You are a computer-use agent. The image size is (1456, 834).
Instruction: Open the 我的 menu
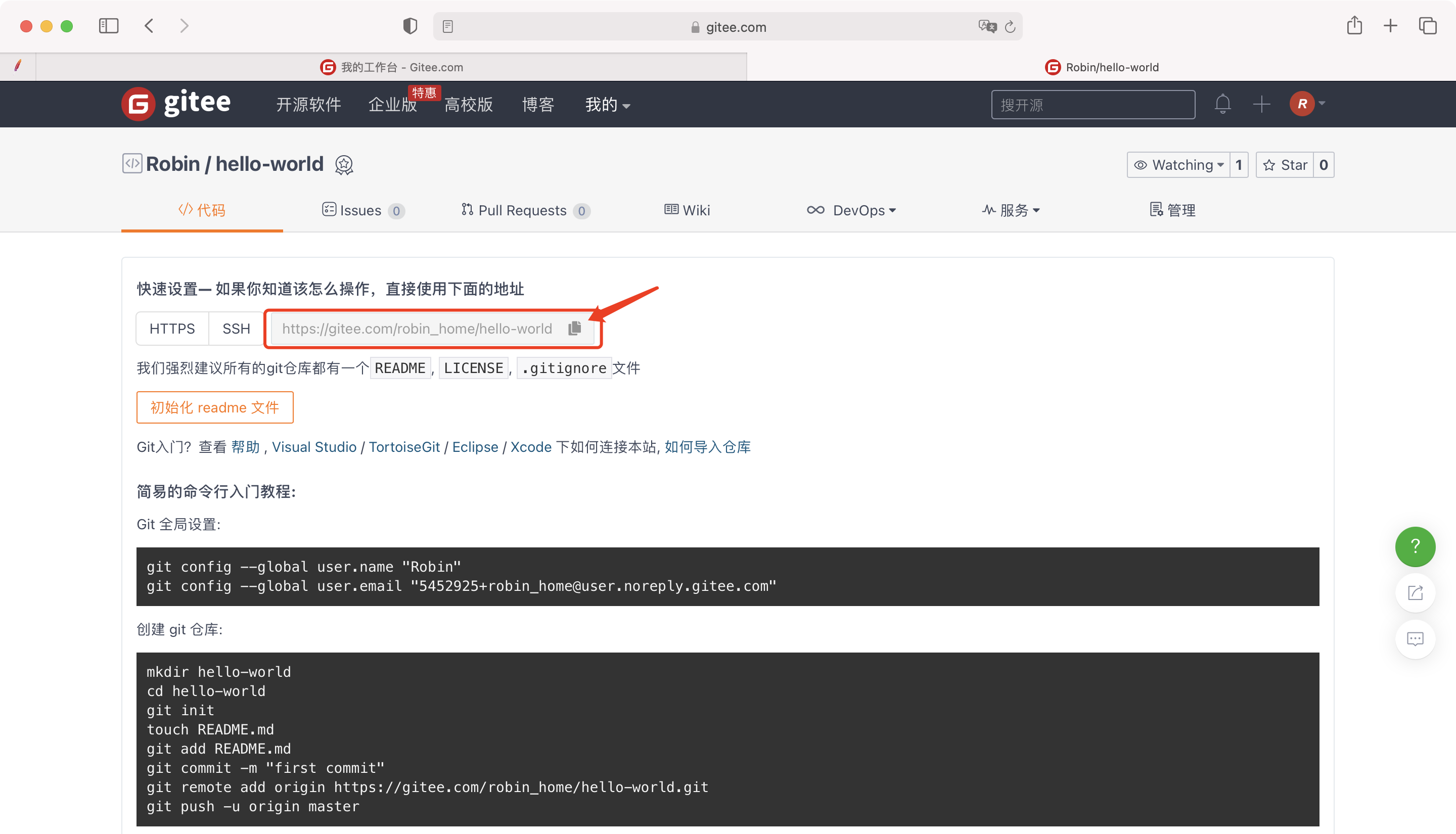pos(605,104)
